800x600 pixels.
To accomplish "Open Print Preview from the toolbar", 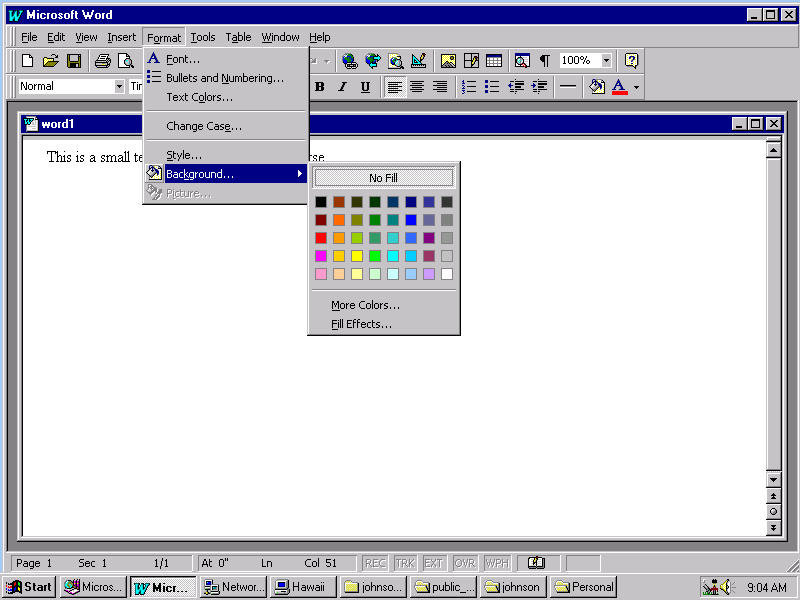I will point(126,61).
